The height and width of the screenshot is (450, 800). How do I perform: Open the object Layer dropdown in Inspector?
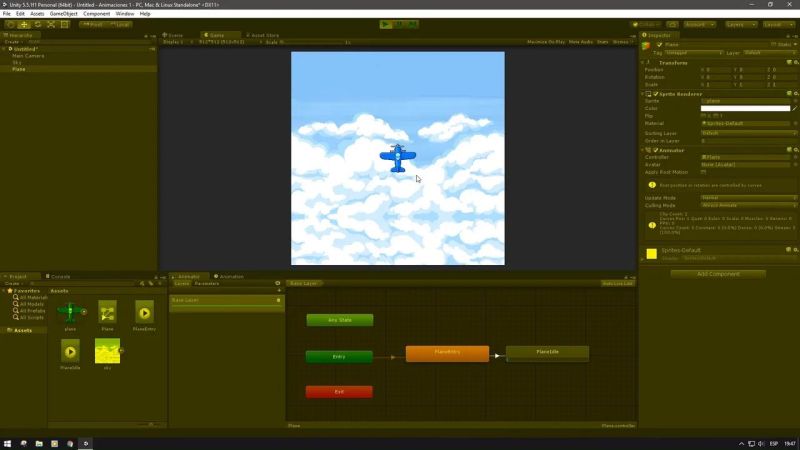click(769, 53)
